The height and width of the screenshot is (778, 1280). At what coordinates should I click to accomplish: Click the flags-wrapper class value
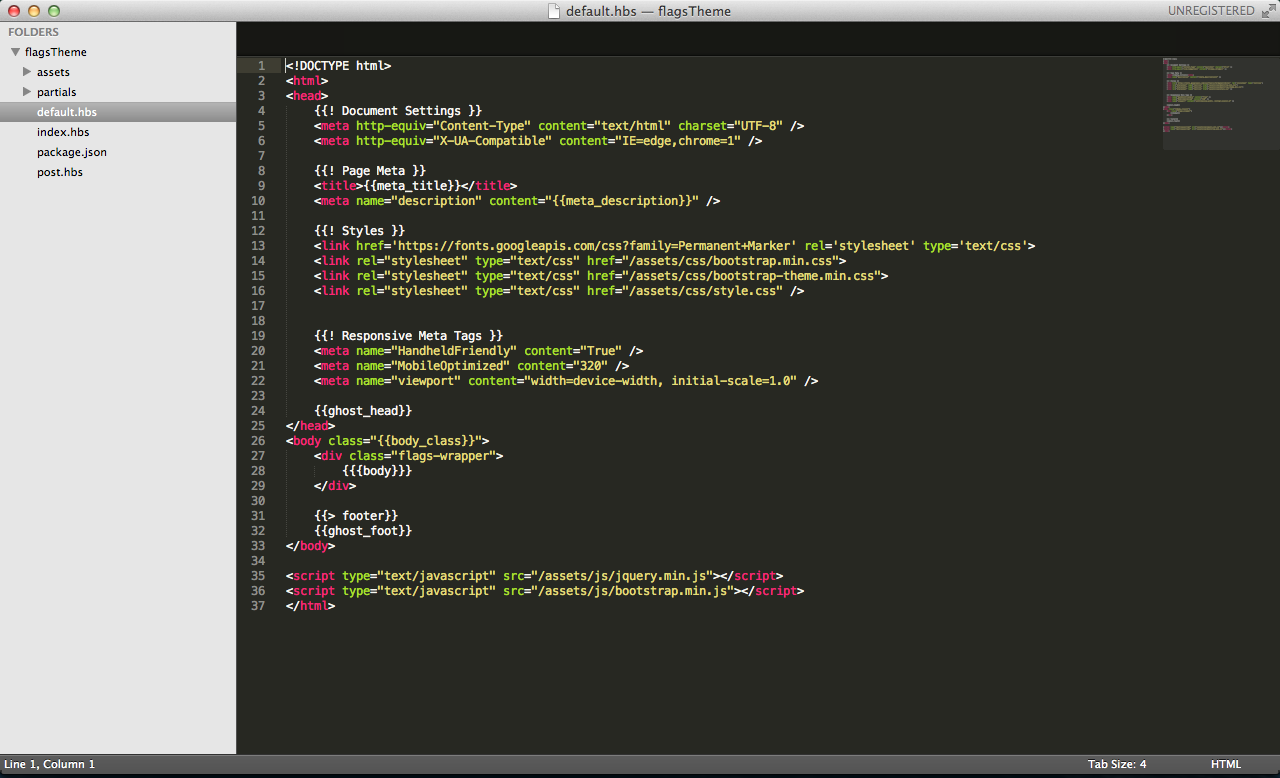(444, 456)
